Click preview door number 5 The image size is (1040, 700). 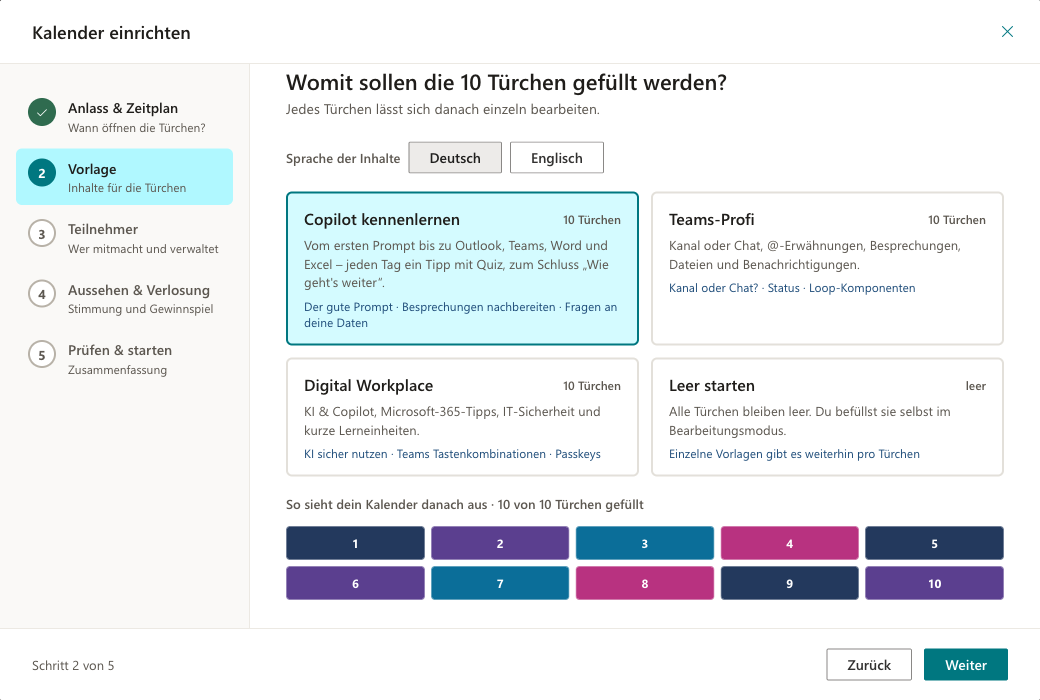tap(935, 543)
